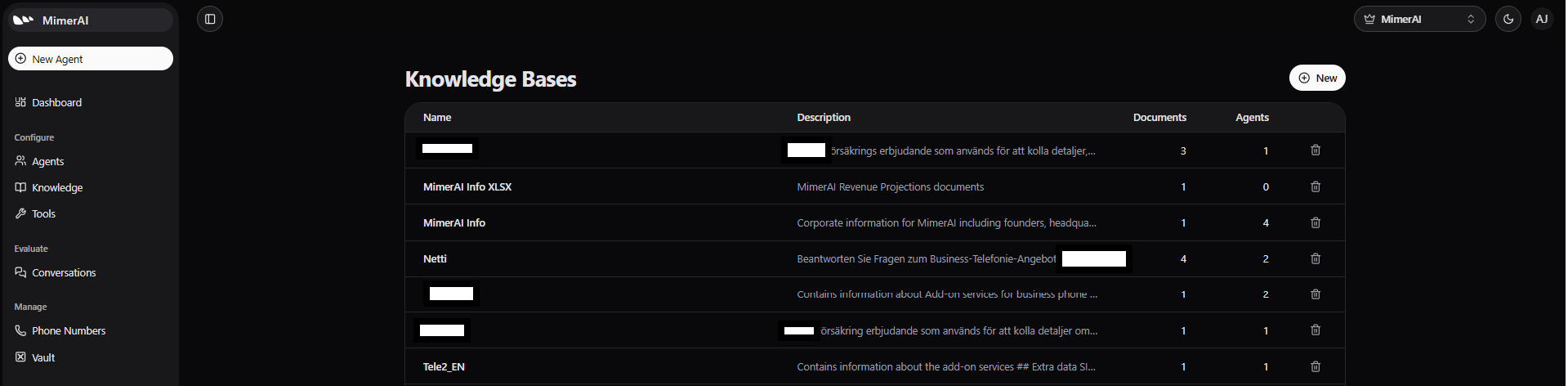
Task: Open the AJ user avatar menu
Action: pos(1541,19)
